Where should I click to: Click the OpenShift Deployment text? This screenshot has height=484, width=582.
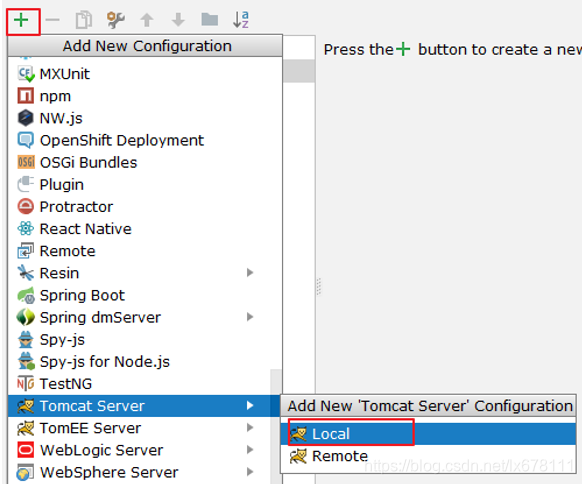(122, 141)
